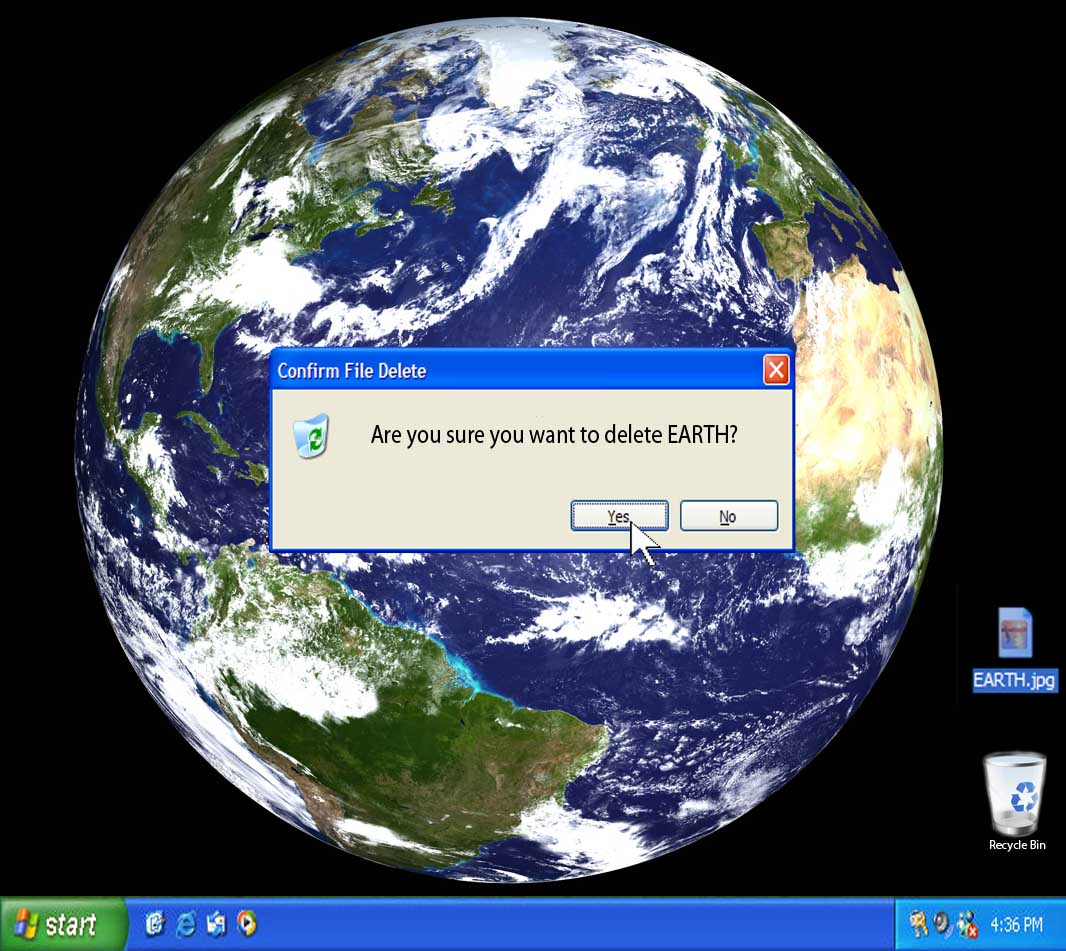
Task: Cancel deletion by clicking No
Action: [x=728, y=516]
